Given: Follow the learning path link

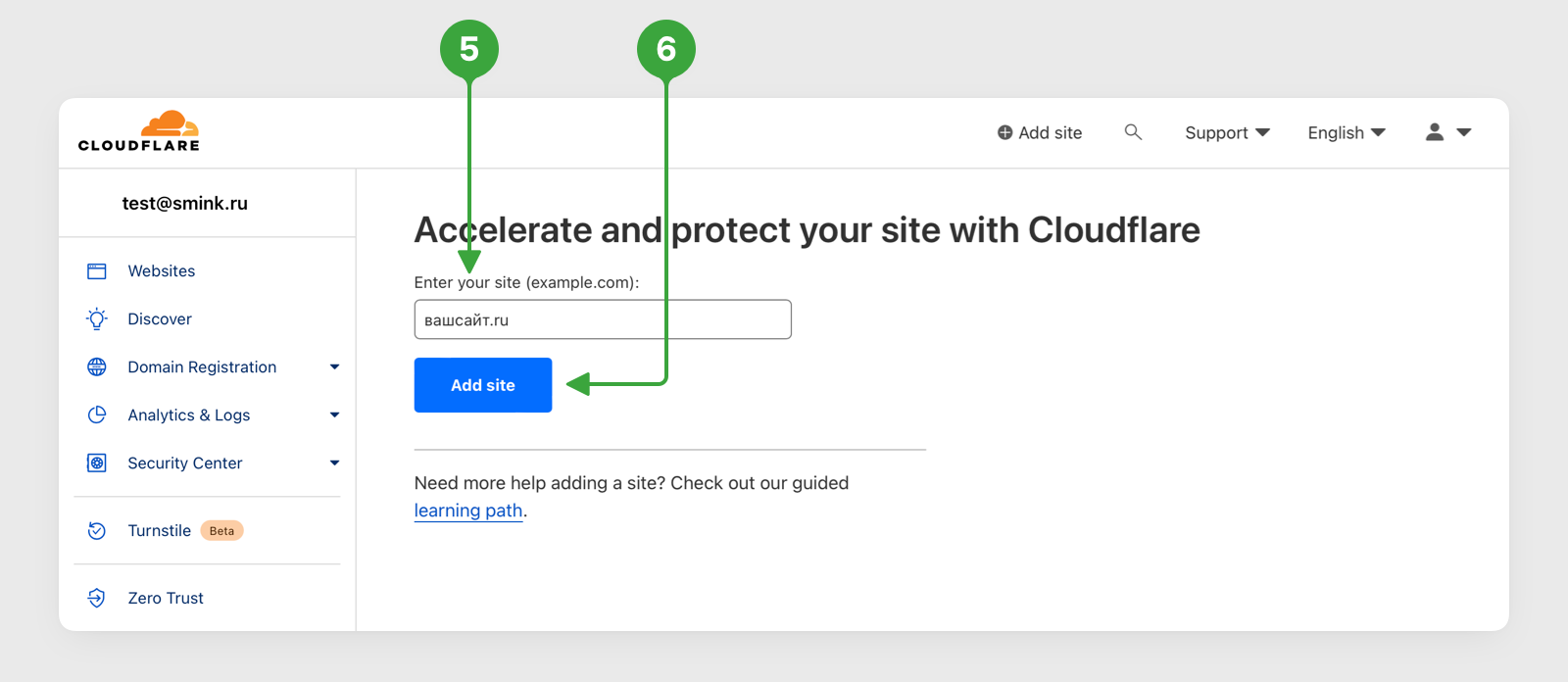Looking at the screenshot, I should tap(468, 511).
